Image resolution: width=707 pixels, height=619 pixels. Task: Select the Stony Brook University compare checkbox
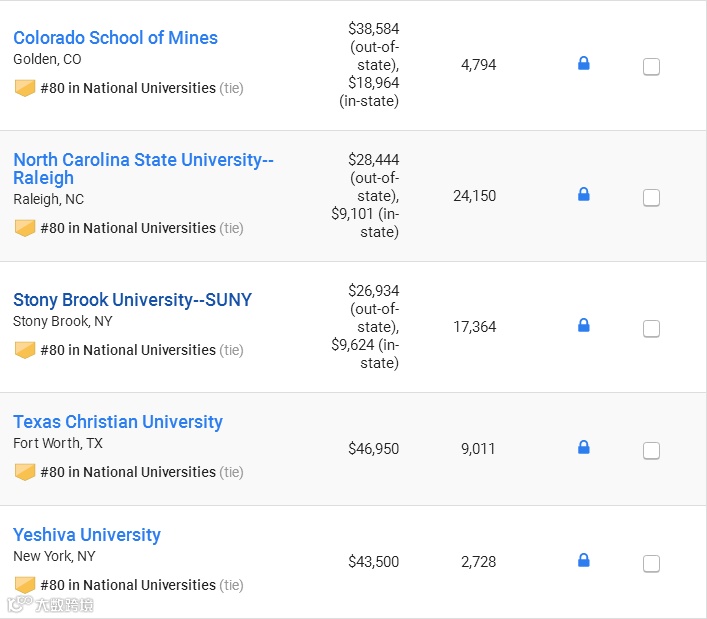coord(651,329)
